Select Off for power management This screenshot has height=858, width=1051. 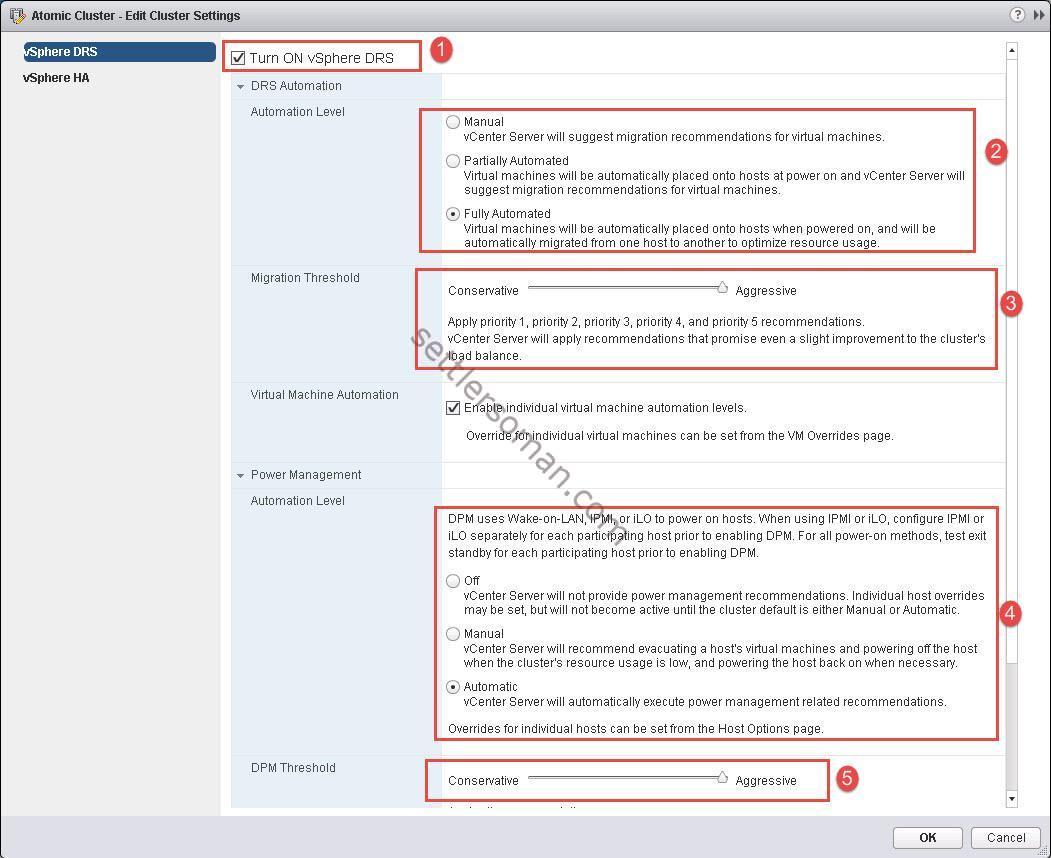click(x=453, y=580)
